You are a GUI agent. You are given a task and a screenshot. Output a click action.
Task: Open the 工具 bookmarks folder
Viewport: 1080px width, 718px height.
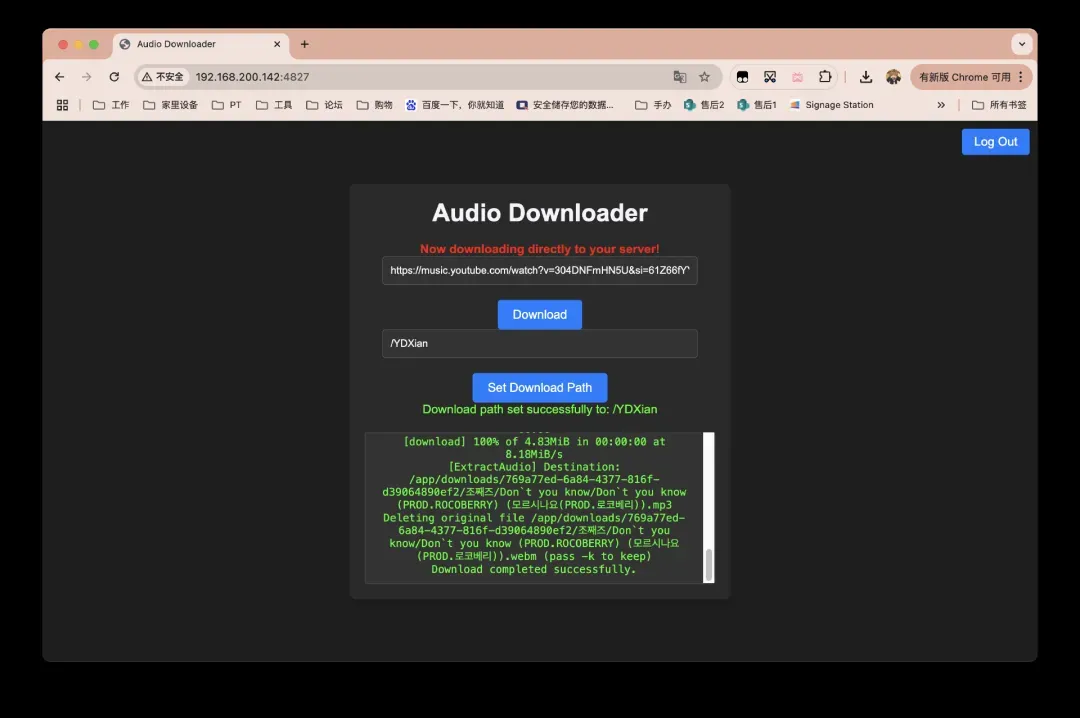(x=274, y=105)
